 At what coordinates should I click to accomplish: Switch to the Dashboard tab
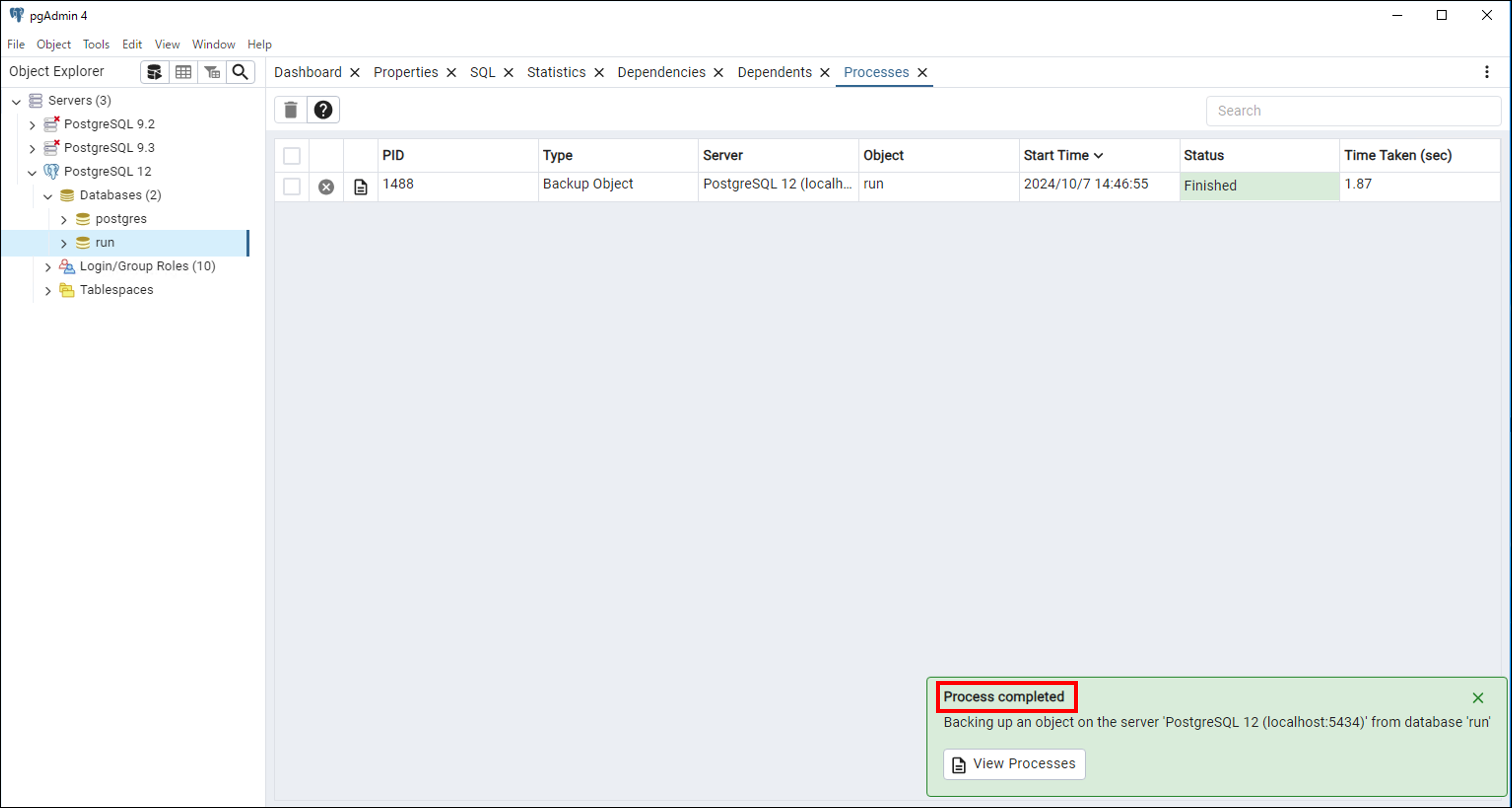click(x=308, y=72)
